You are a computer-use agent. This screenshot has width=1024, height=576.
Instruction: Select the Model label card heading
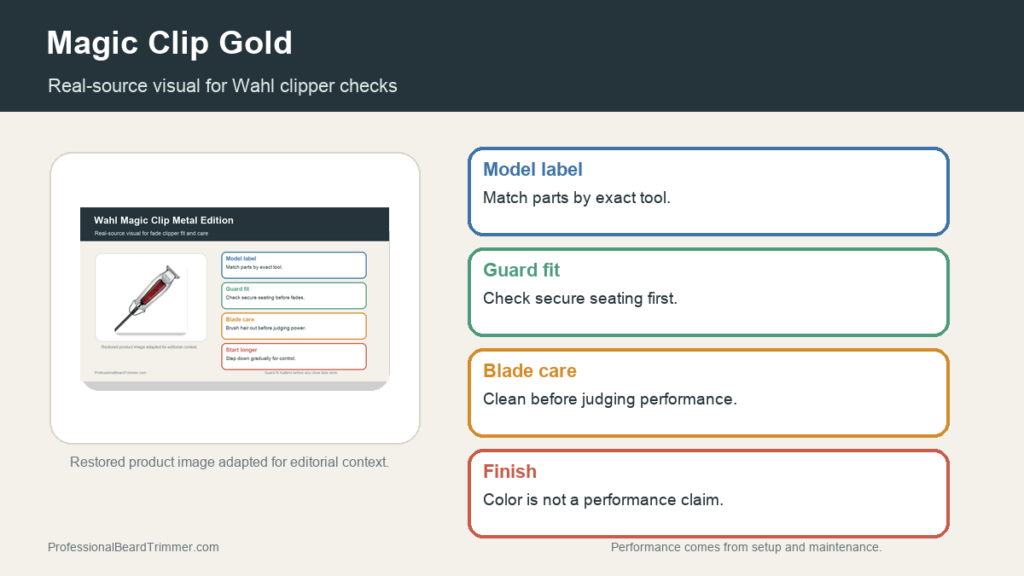click(x=532, y=170)
